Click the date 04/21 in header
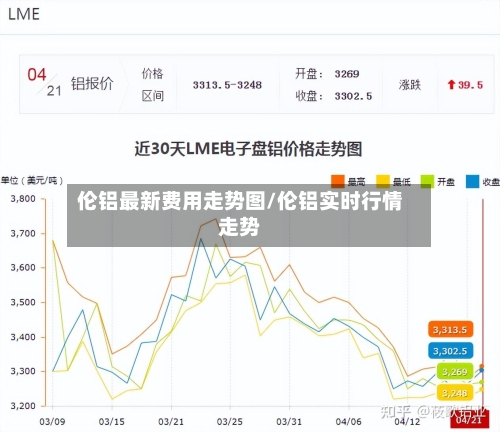The image size is (500, 432). [x=45, y=82]
